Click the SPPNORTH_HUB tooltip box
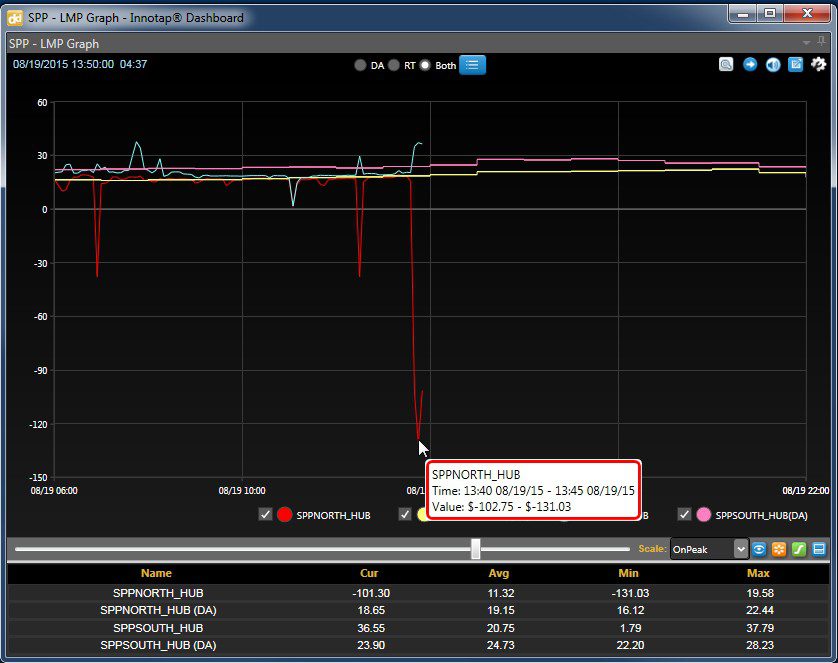 (x=533, y=490)
